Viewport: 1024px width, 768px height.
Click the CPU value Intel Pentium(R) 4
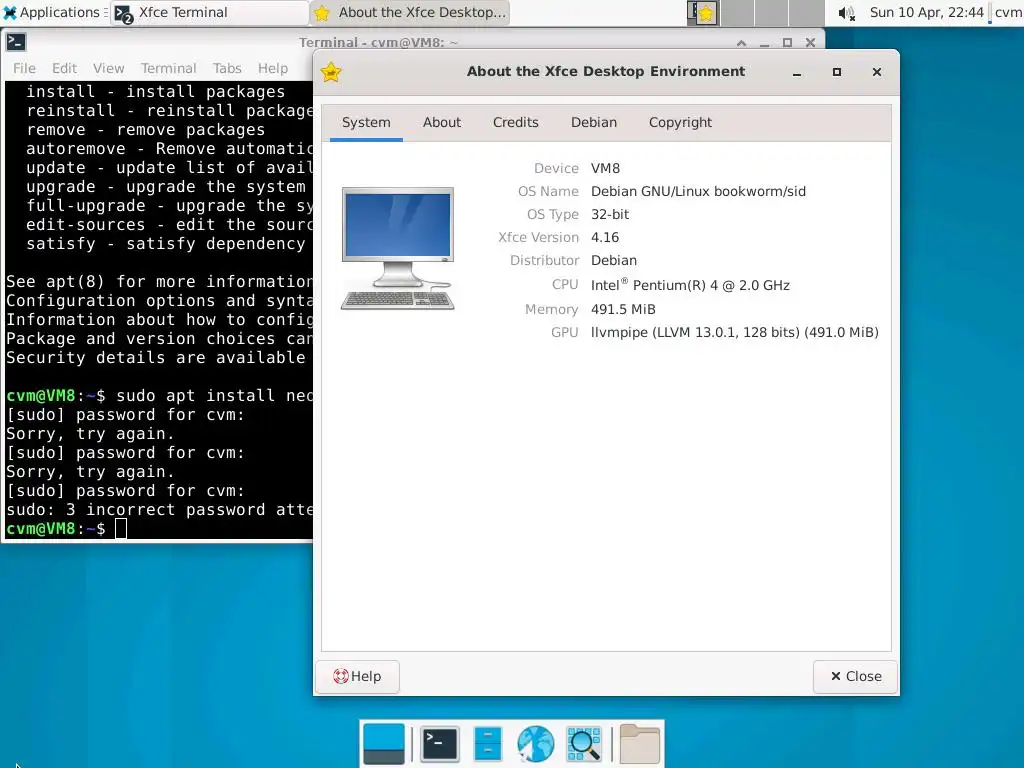[x=690, y=285]
